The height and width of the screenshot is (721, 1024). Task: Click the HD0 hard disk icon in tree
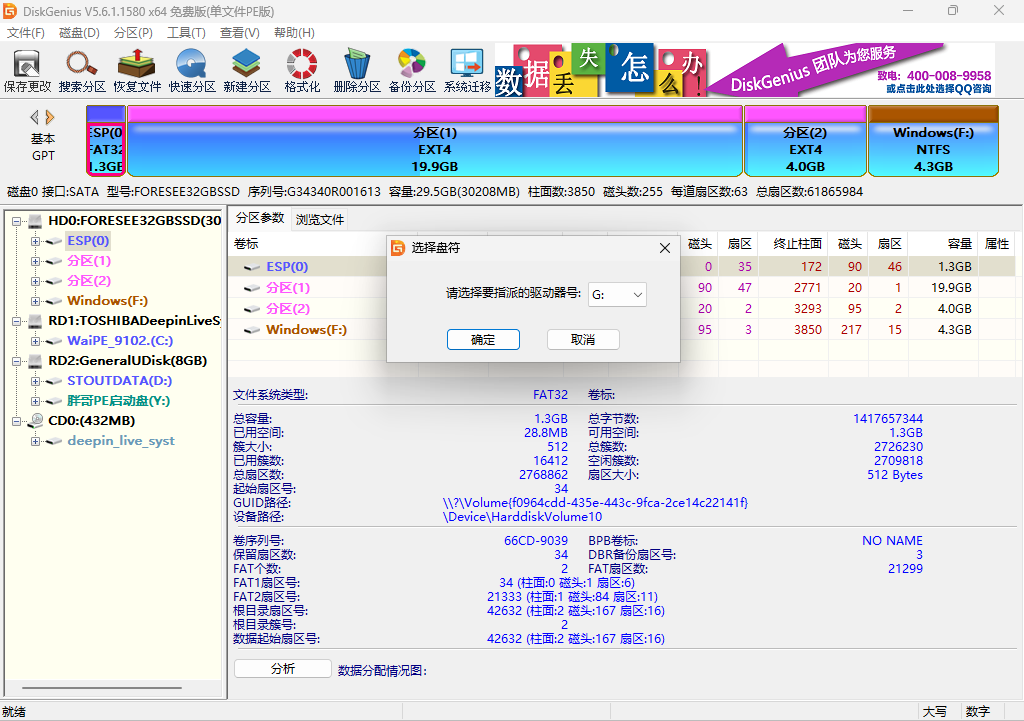36,221
